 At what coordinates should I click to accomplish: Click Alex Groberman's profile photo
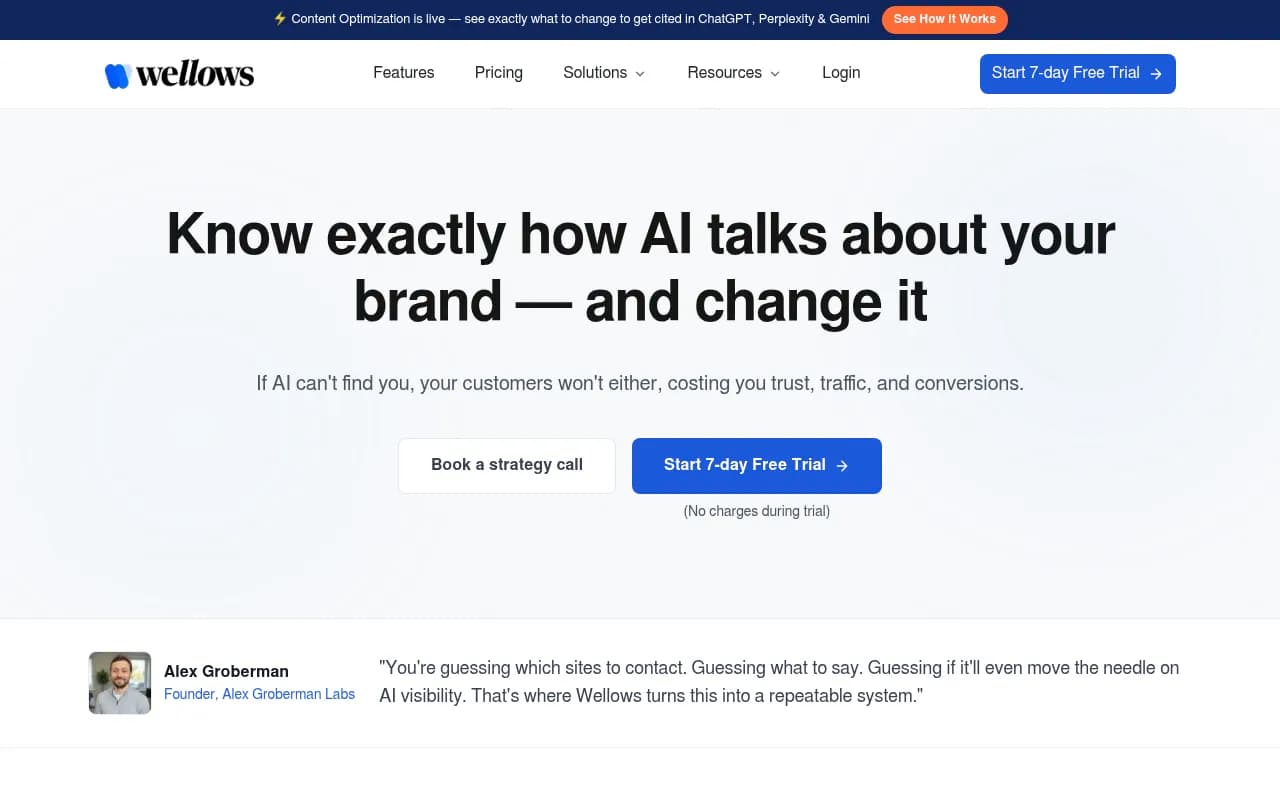pyautogui.click(x=120, y=683)
